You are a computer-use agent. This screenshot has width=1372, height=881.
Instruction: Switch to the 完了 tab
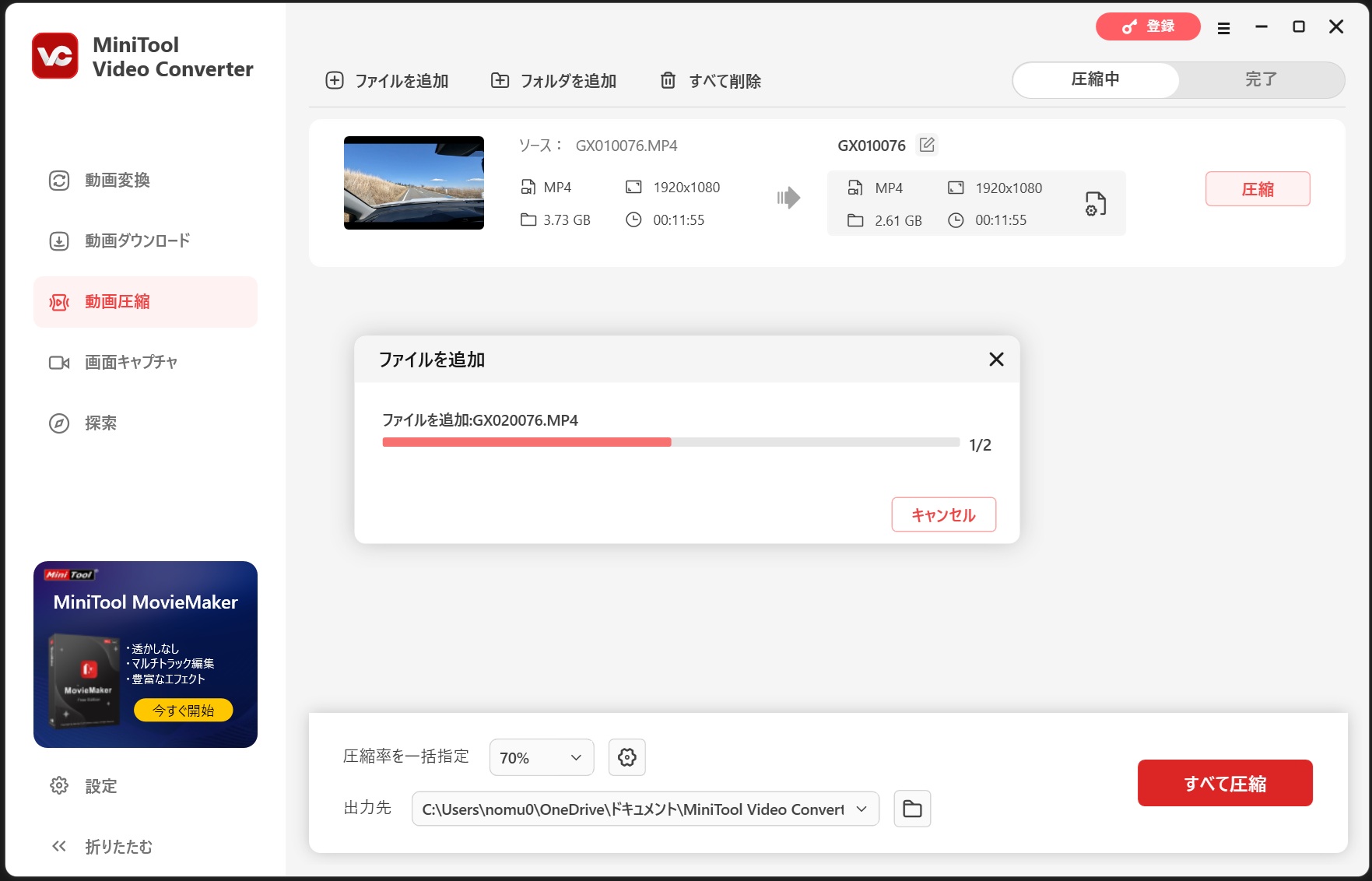1261,79
